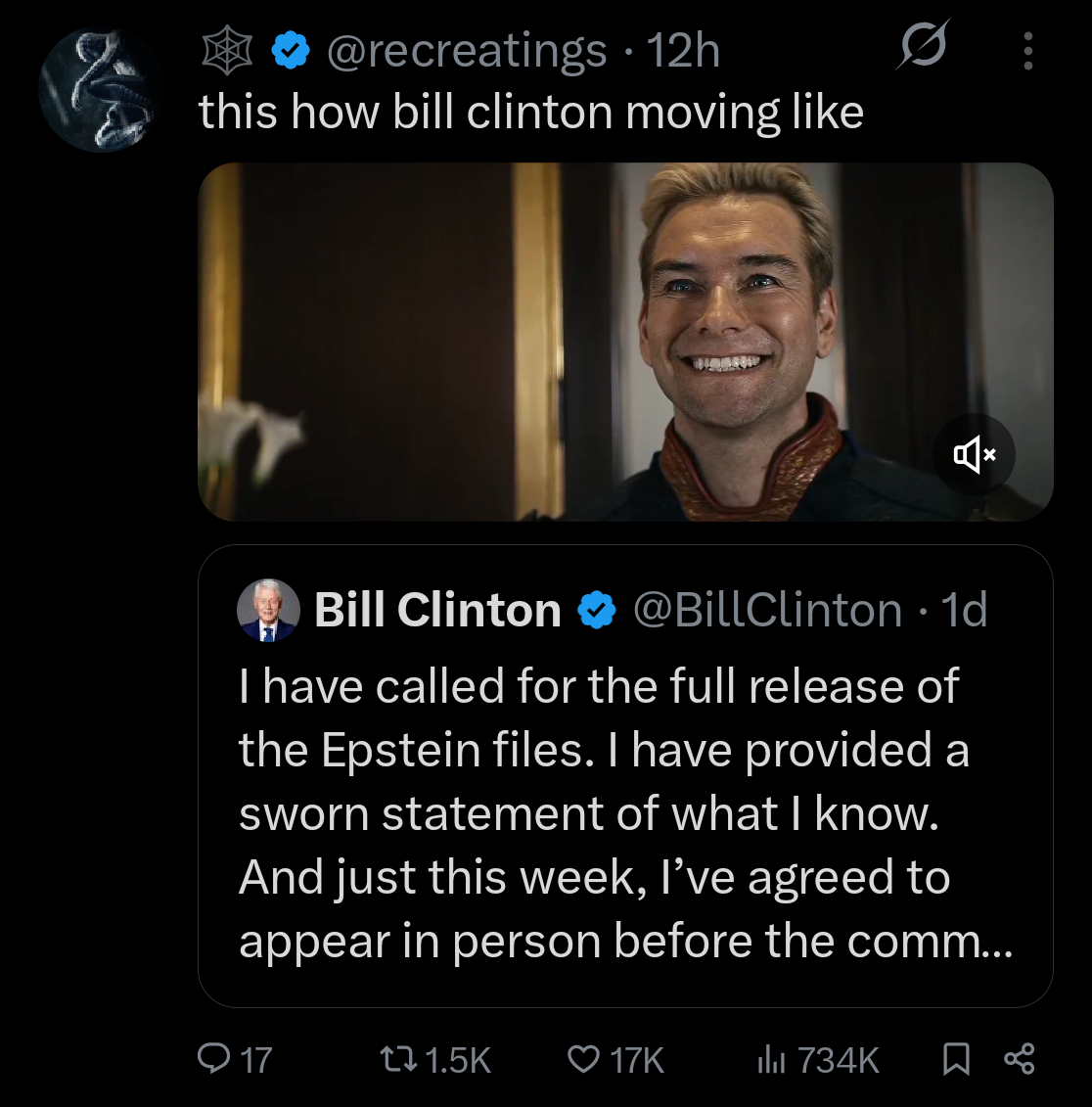Click the blue verified badge of @recreatings
This screenshot has height=1107, width=1092.
290,50
